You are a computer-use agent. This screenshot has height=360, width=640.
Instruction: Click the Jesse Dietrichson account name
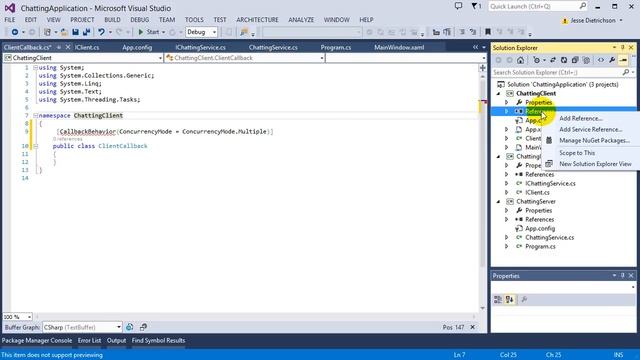coord(593,20)
